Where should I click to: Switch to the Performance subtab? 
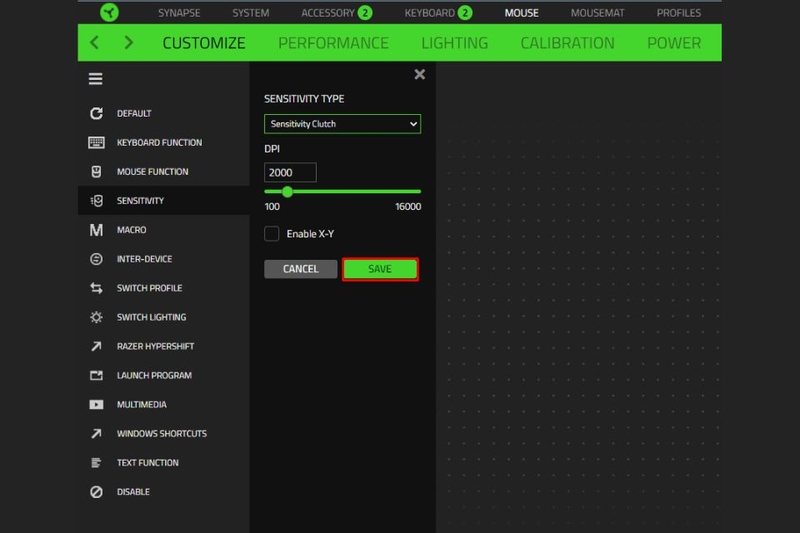click(333, 43)
